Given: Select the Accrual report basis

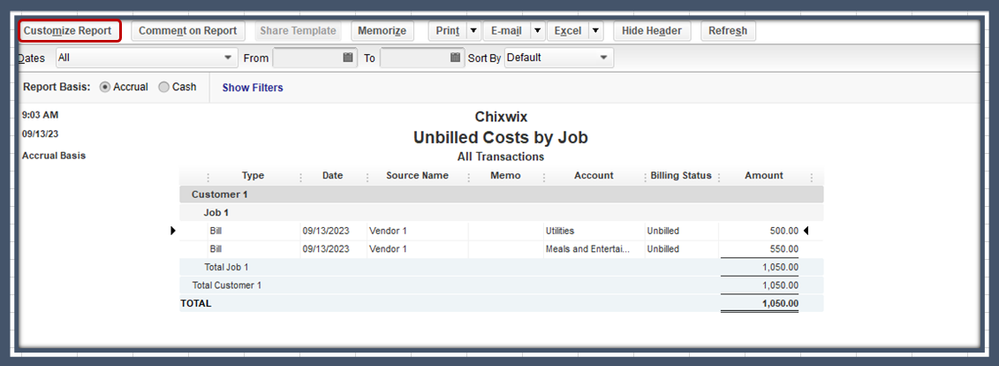Looking at the screenshot, I should coord(124,87).
